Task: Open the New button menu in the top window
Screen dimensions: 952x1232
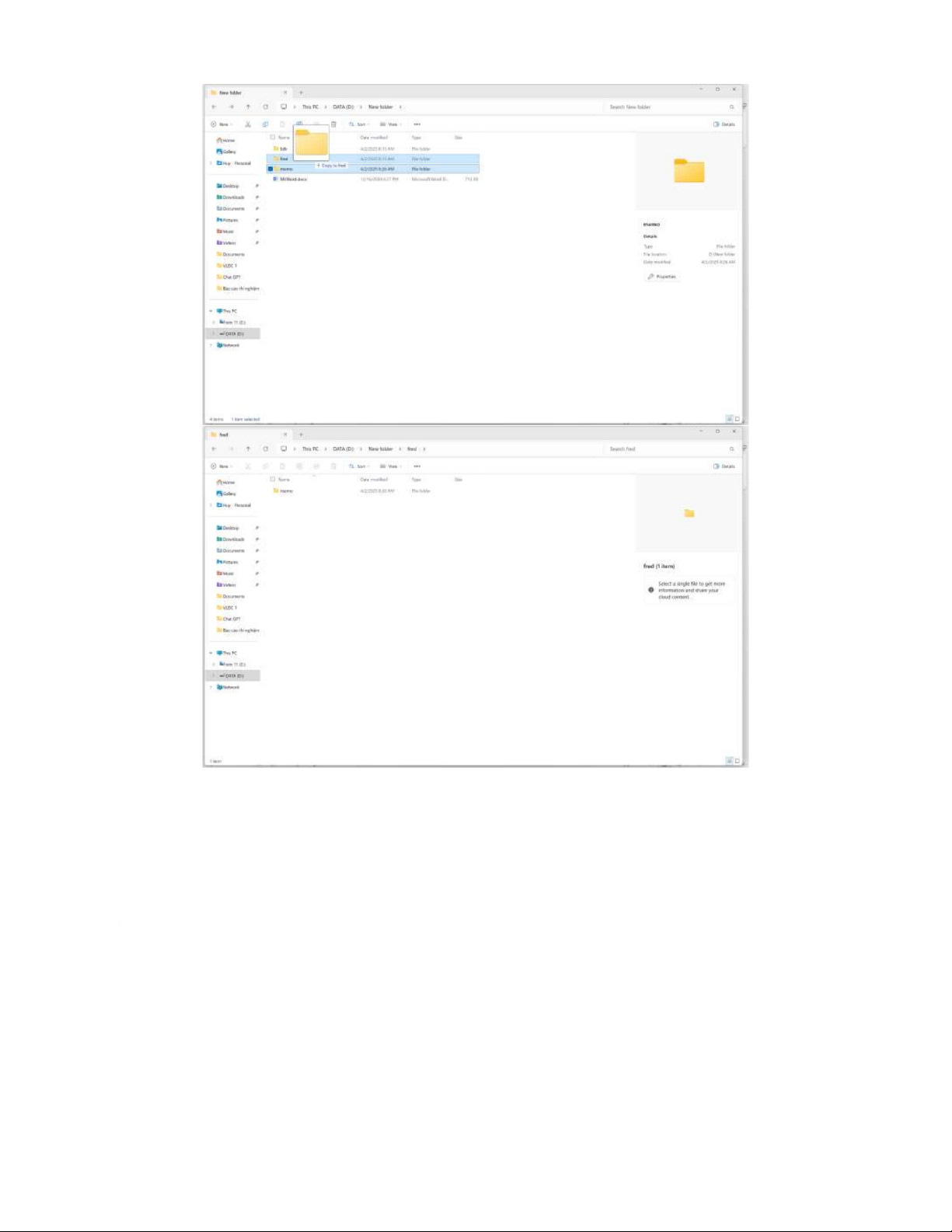Action: 221,124
